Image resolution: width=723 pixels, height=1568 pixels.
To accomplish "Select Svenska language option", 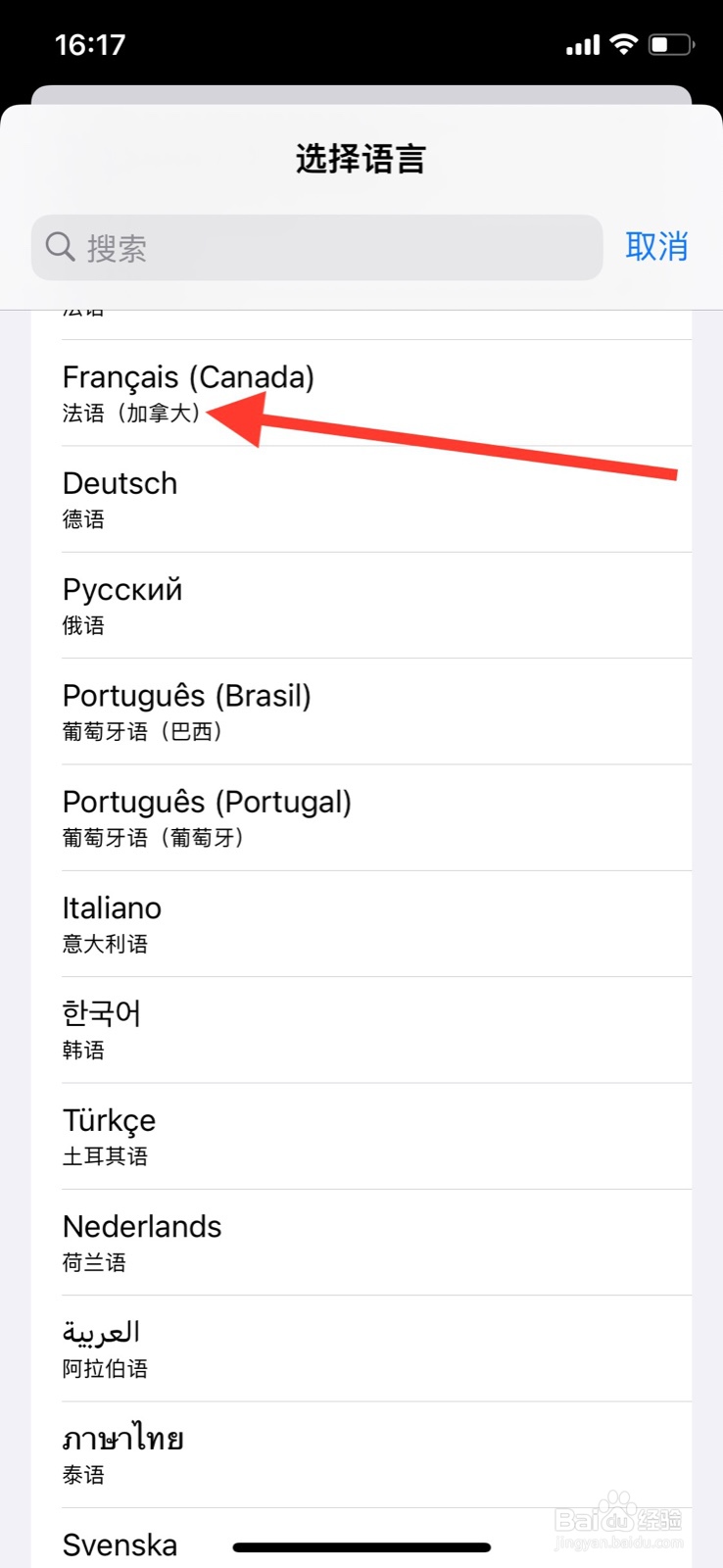I will 120,1544.
